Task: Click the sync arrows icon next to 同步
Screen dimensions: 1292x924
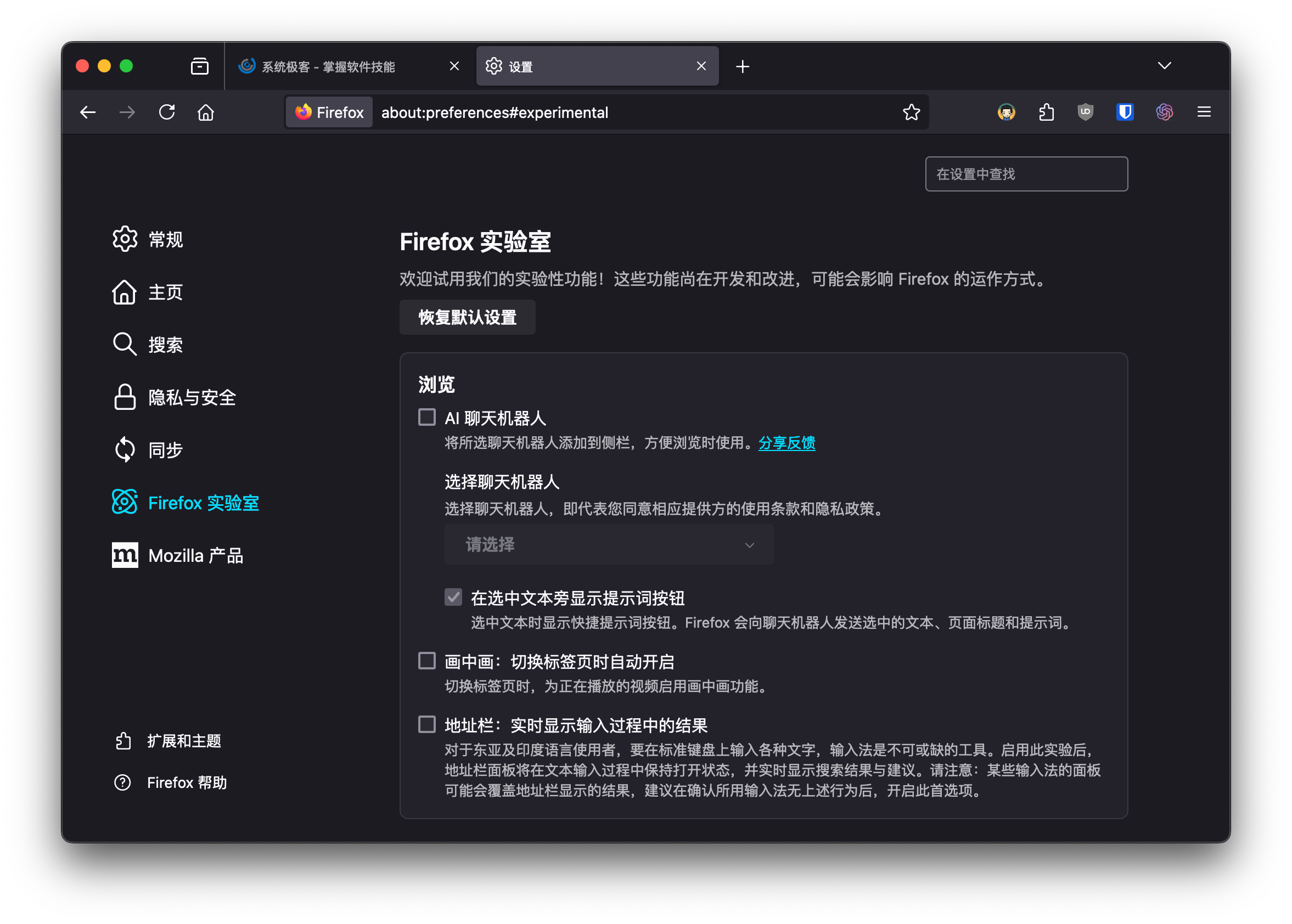Action: pyautogui.click(x=125, y=450)
